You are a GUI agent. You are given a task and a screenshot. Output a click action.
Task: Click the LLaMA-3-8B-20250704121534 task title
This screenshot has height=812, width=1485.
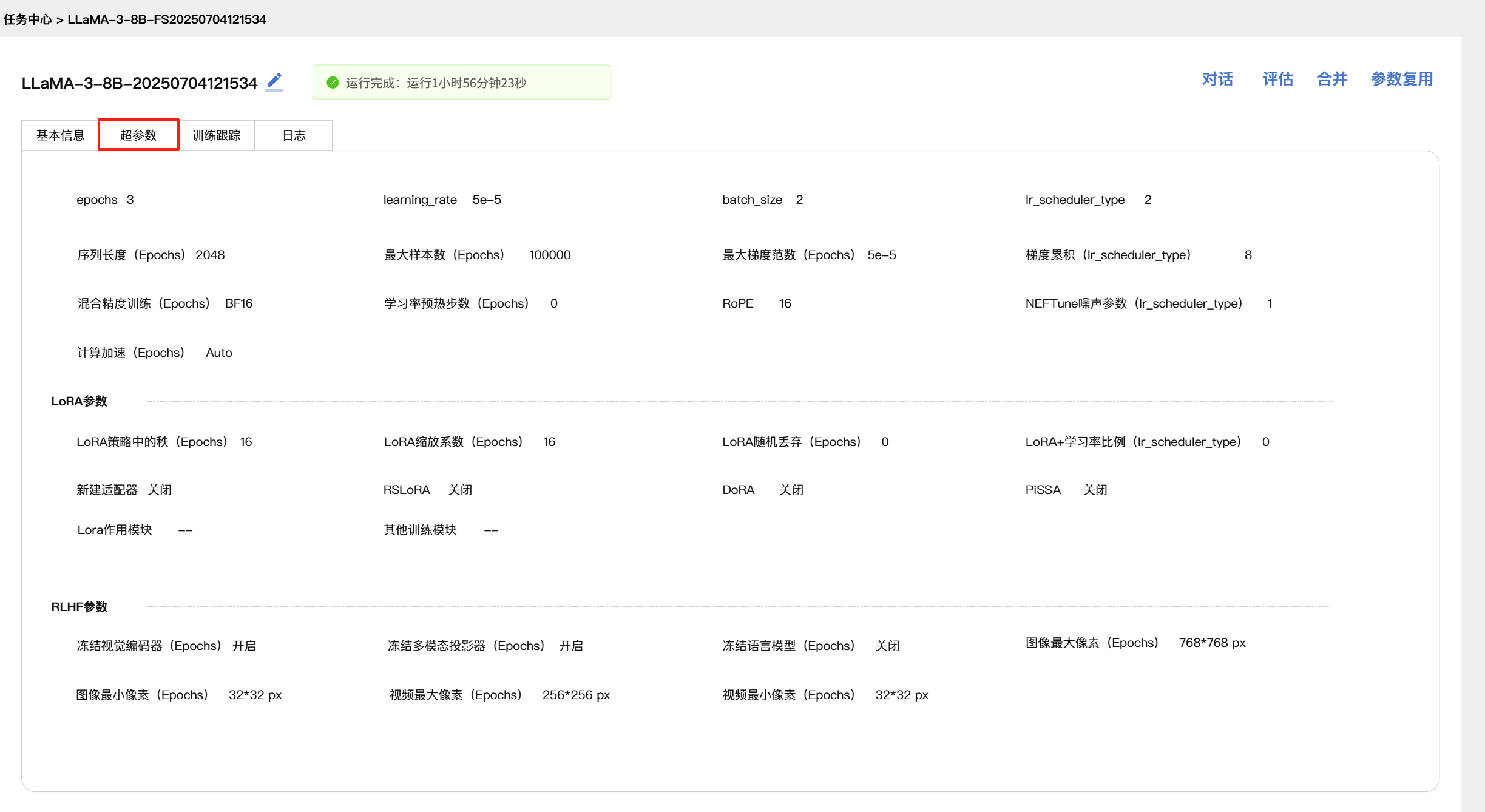coord(140,83)
